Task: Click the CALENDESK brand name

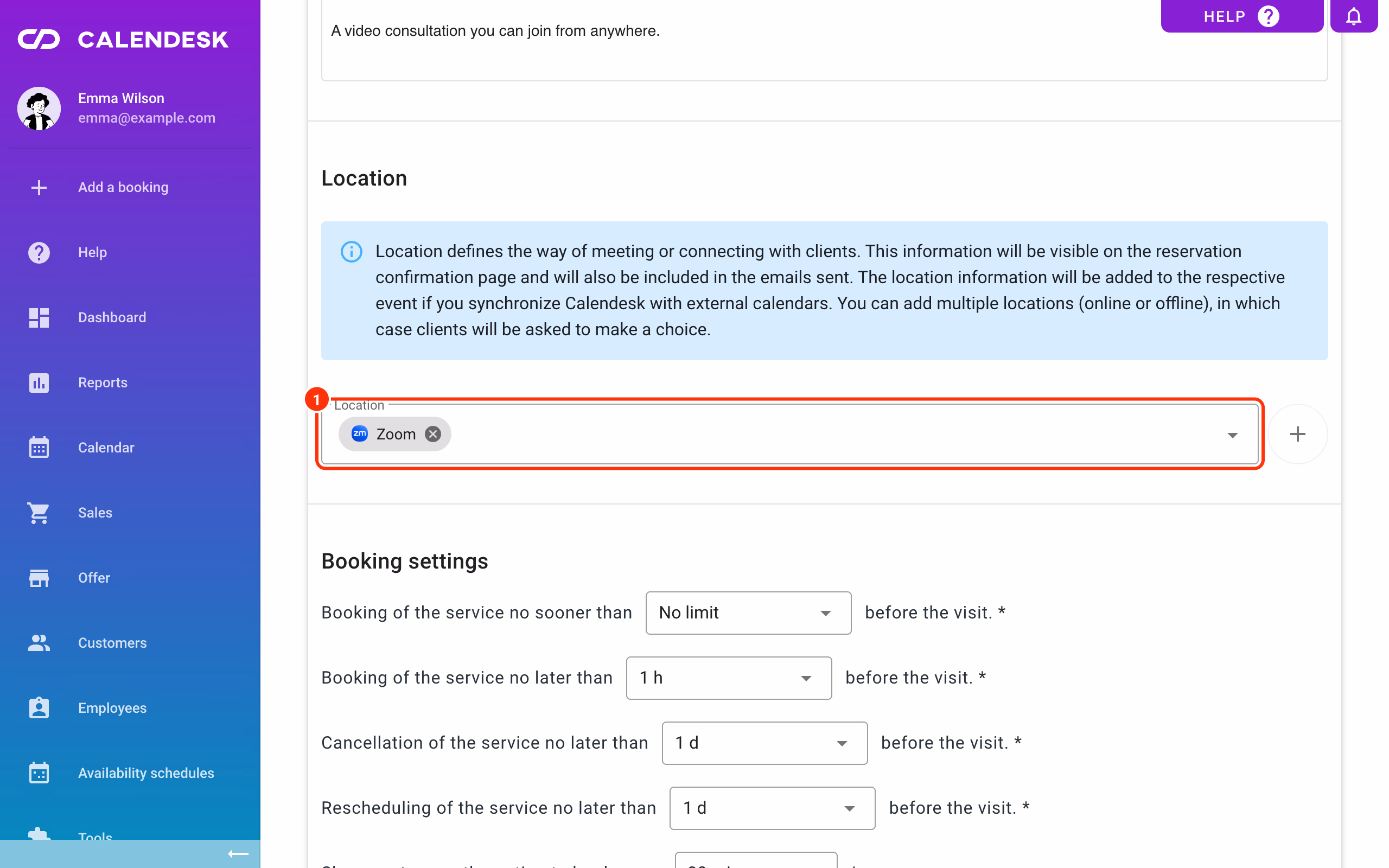Action: coord(153,40)
